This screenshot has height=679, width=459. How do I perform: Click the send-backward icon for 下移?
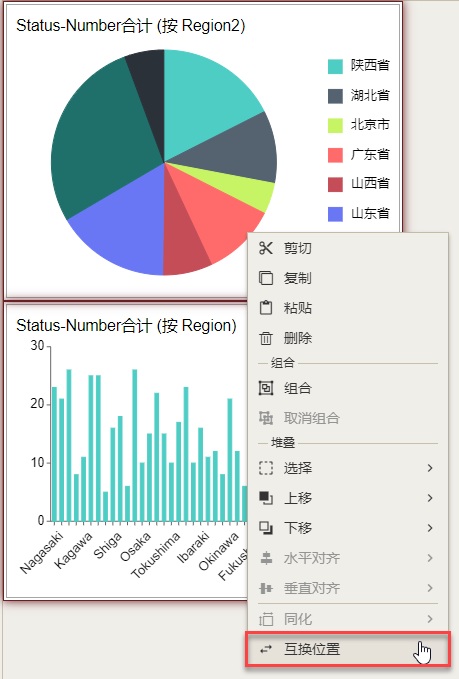coord(265,528)
